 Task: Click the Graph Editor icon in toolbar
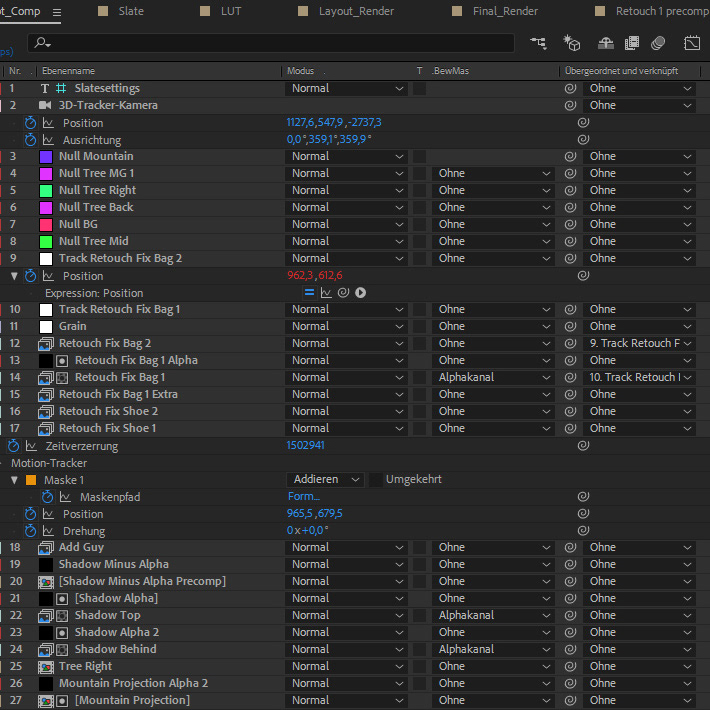(x=693, y=43)
